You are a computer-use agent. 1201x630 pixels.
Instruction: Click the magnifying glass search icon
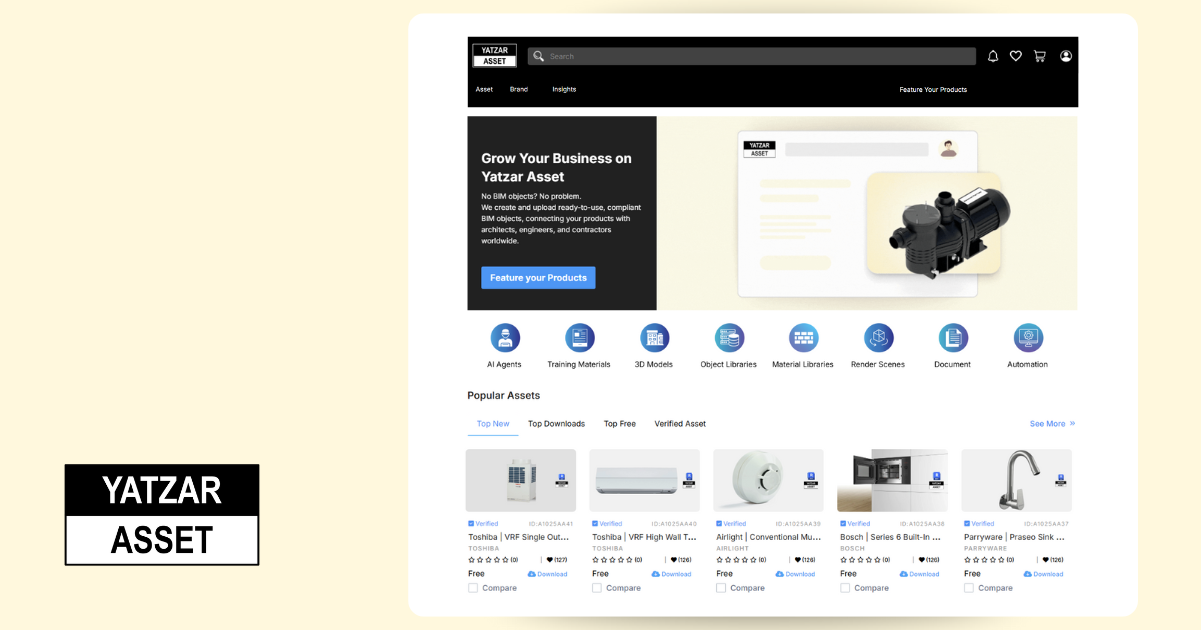point(539,56)
